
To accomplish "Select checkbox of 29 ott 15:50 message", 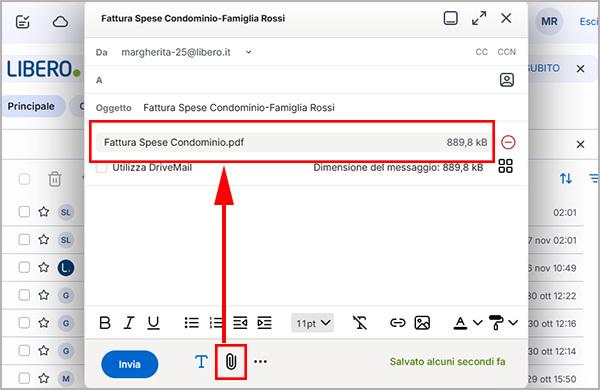I will 24,378.
